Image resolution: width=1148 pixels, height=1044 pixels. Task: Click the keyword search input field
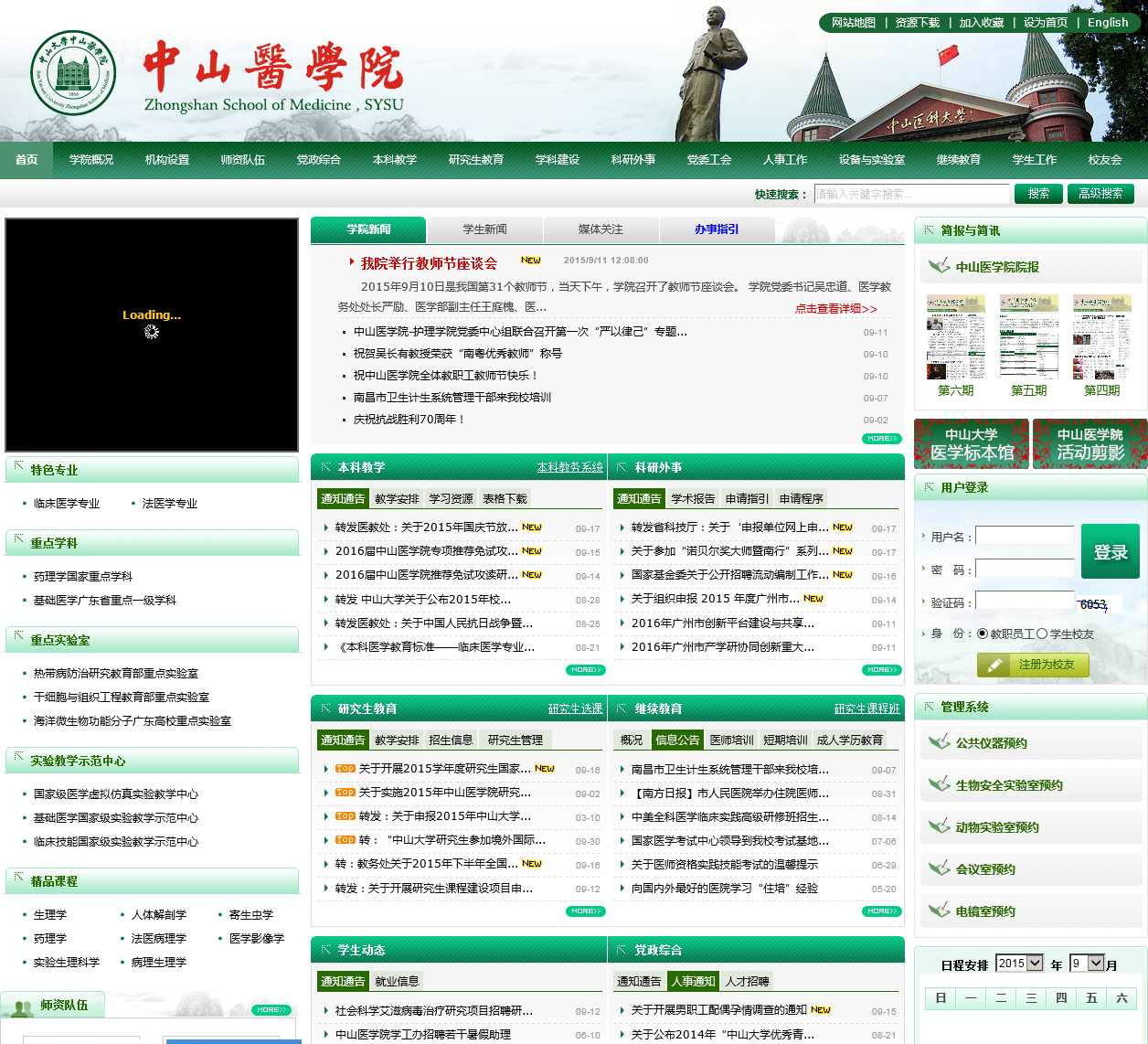click(x=911, y=194)
